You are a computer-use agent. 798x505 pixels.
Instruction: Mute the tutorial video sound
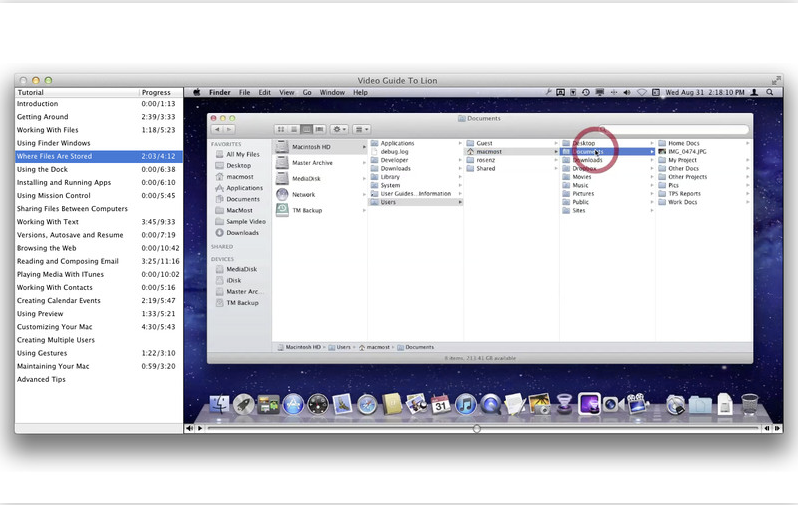coord(189,428)
